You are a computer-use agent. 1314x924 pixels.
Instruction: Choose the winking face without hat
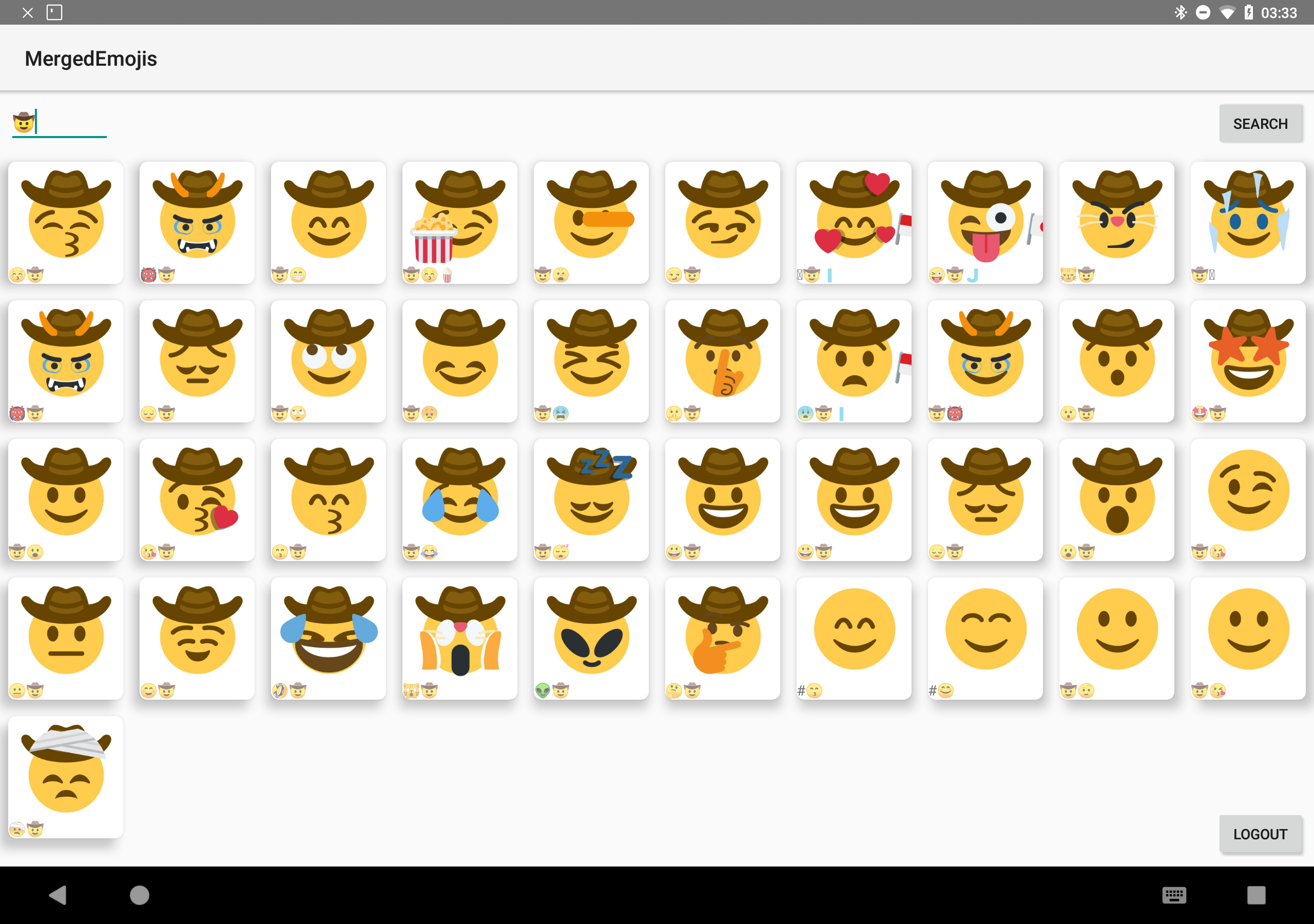tap(1248, 499)
